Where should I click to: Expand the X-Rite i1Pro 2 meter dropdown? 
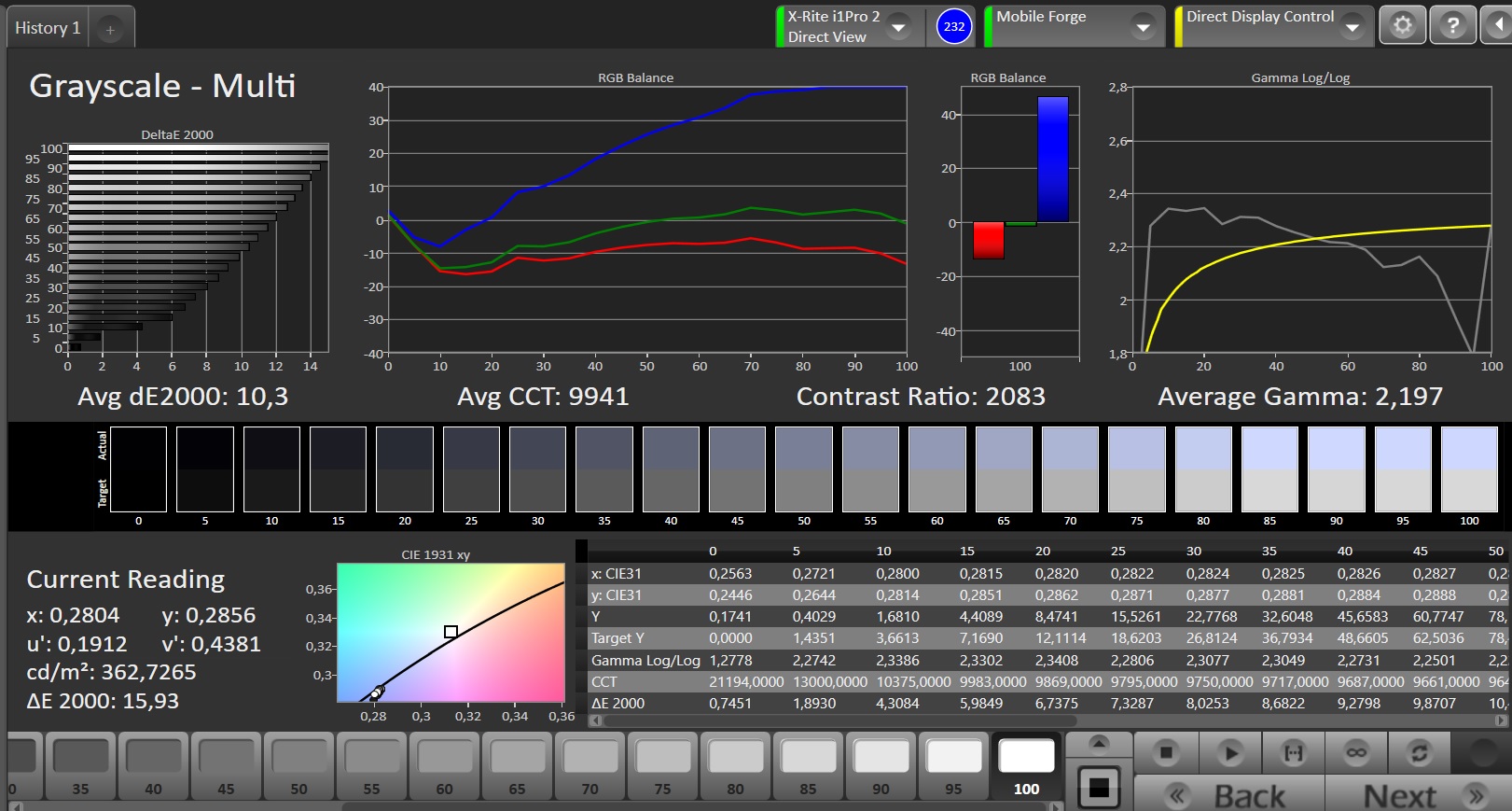click(x=898, y=27)
